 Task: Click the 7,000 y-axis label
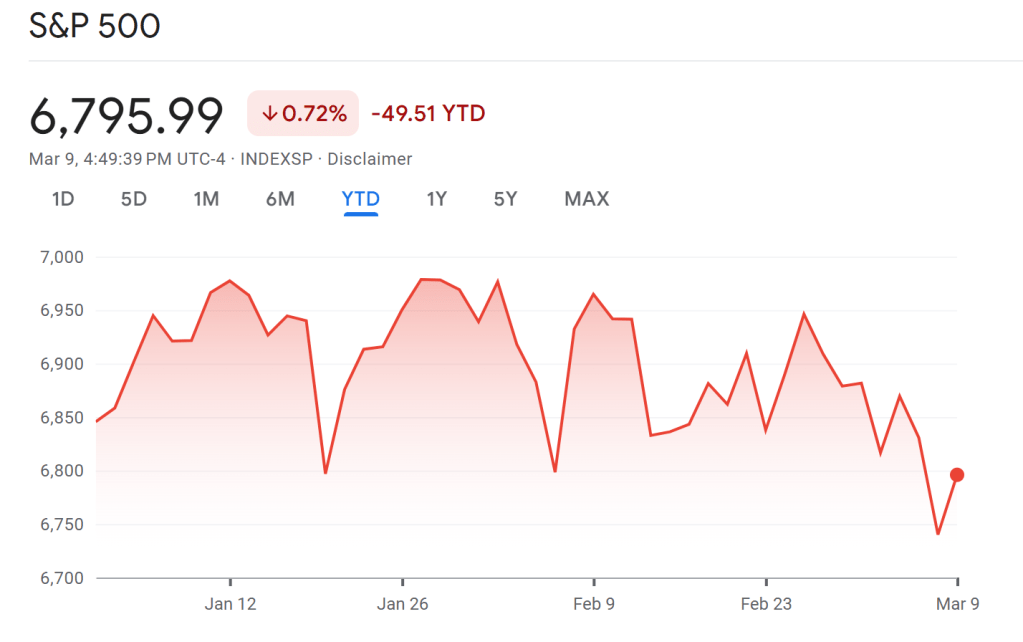click(x=61, y=257)
